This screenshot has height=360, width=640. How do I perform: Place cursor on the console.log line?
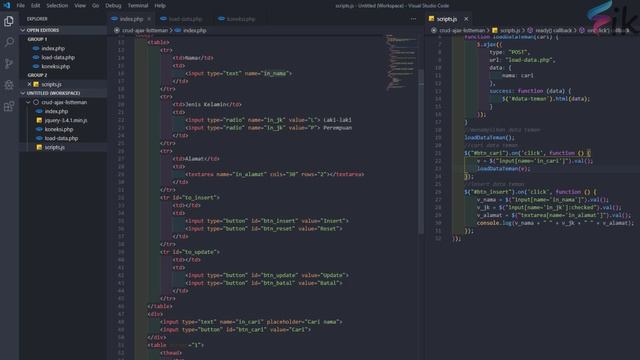coord(556,223)
